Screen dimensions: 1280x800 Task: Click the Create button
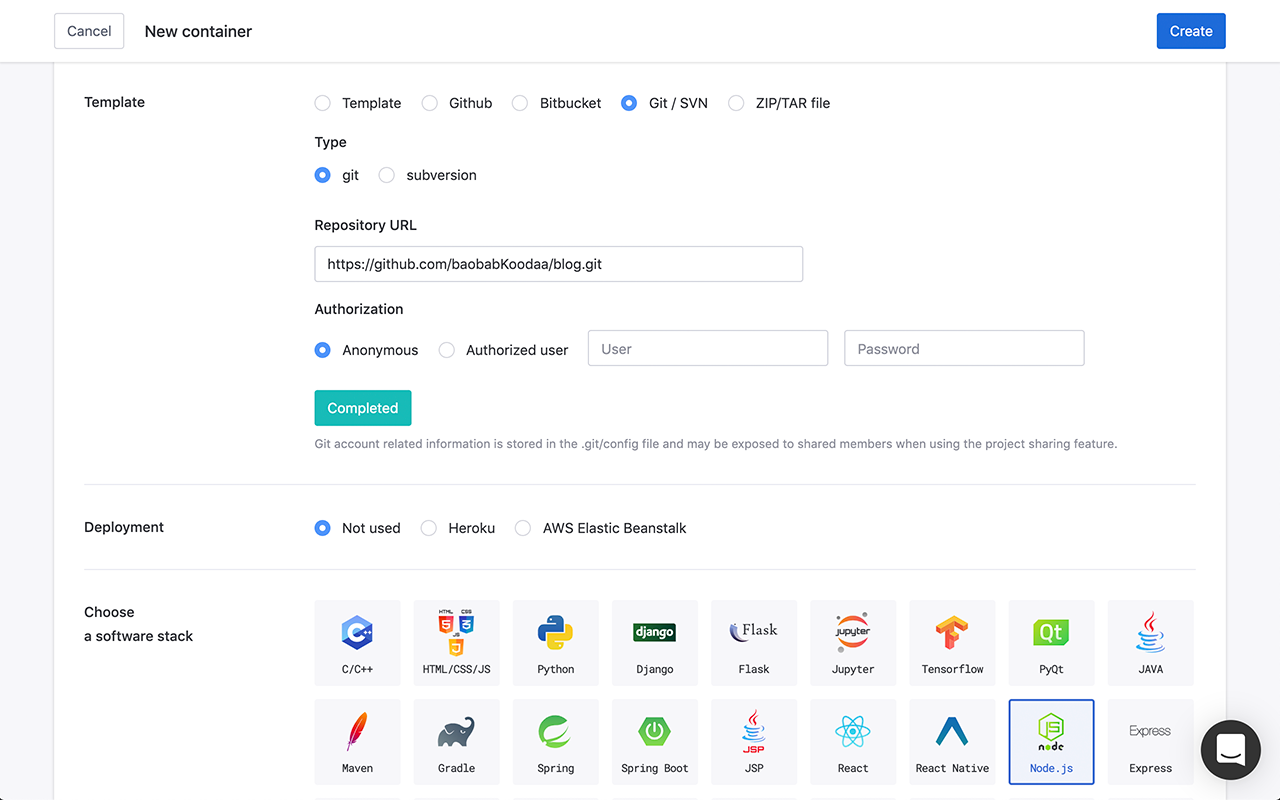tap(1190, 31)
